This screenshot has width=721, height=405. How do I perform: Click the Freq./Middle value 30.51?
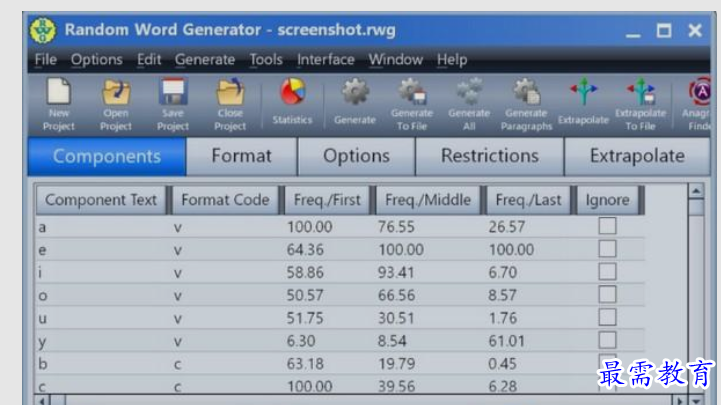click(396, 318)
